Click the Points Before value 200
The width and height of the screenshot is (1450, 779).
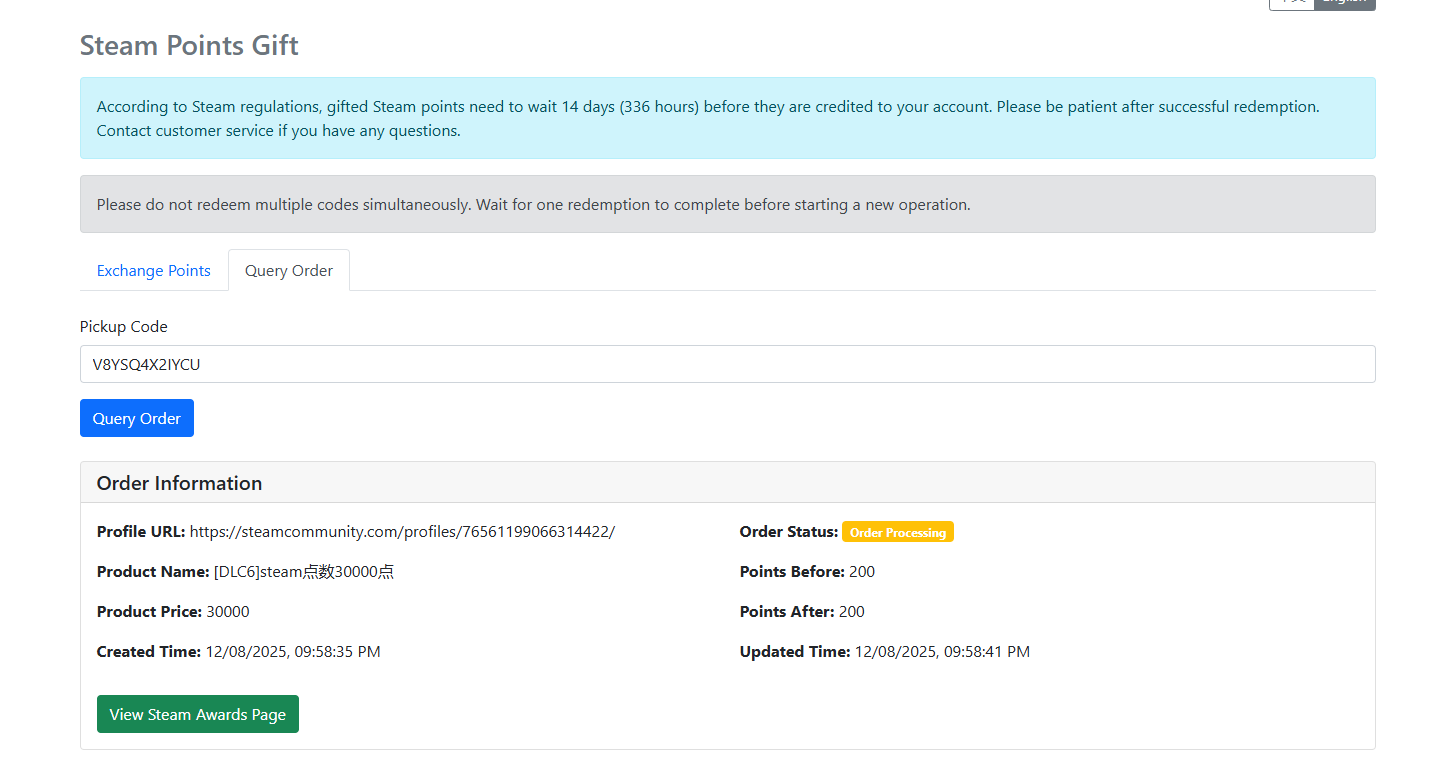(862, 572)
